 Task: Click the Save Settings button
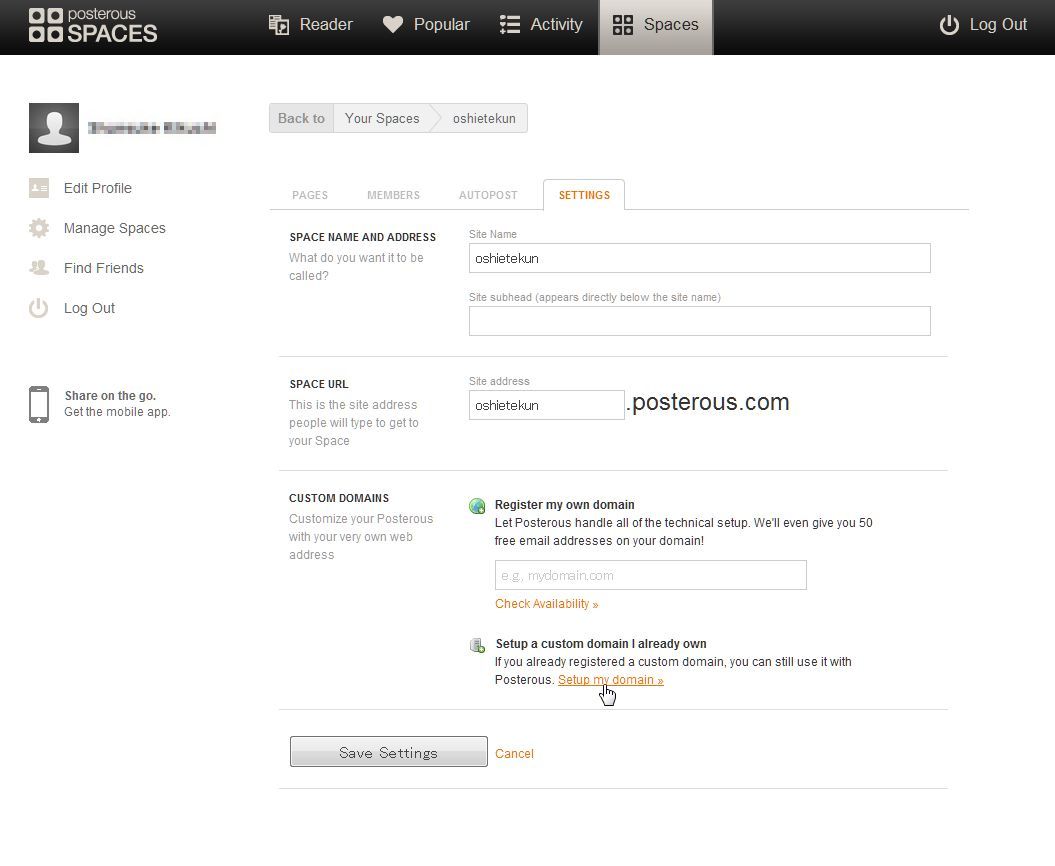click(x=389, y=752)
